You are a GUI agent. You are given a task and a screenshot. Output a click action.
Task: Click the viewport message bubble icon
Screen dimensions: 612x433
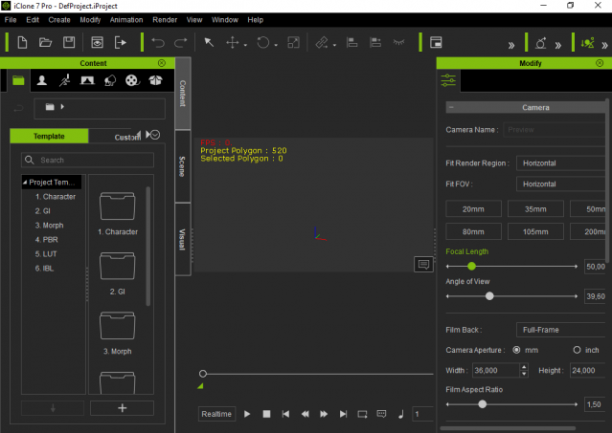point(423,264)
